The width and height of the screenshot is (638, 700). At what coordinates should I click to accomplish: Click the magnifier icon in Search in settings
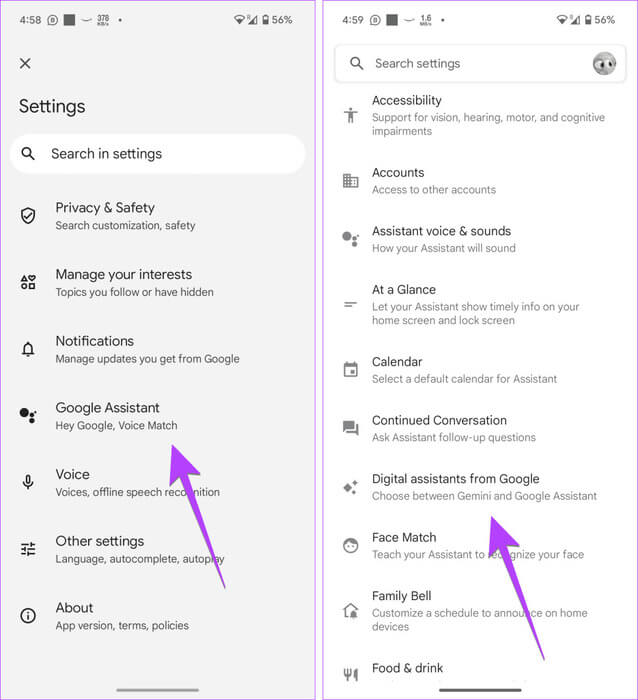click(28, 154)
